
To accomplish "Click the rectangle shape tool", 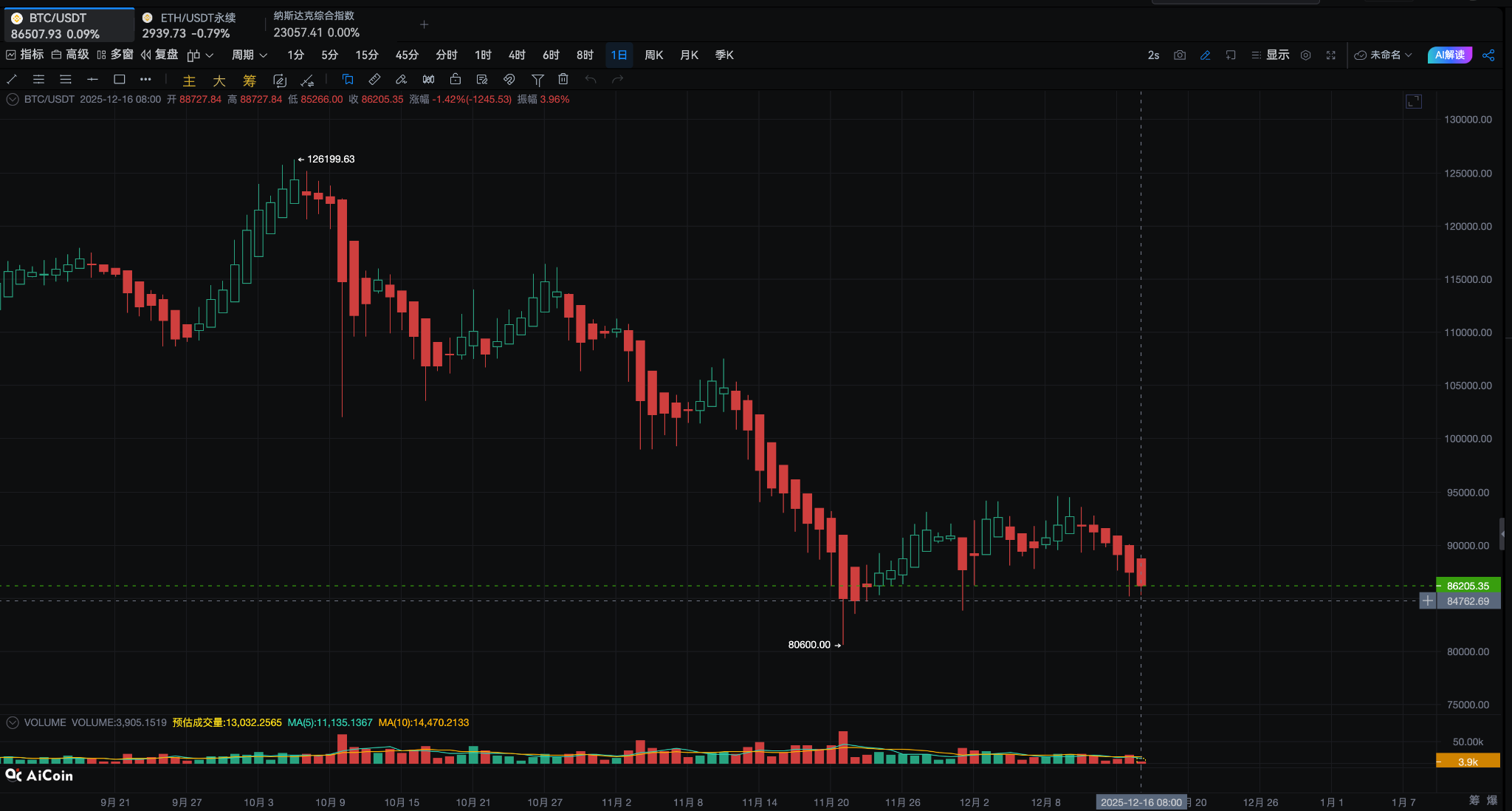I will 119,79.
